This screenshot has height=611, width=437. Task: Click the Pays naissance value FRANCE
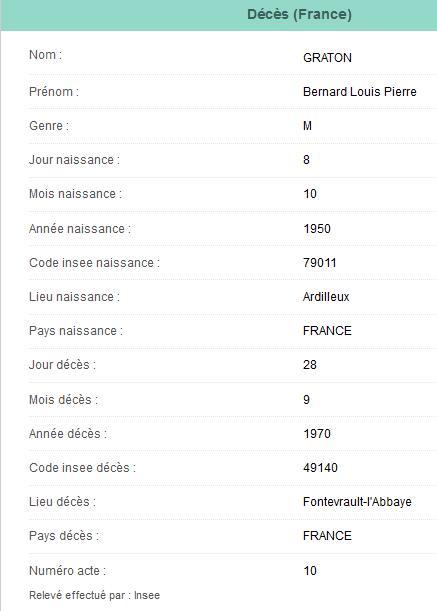(x=327, y=330)
